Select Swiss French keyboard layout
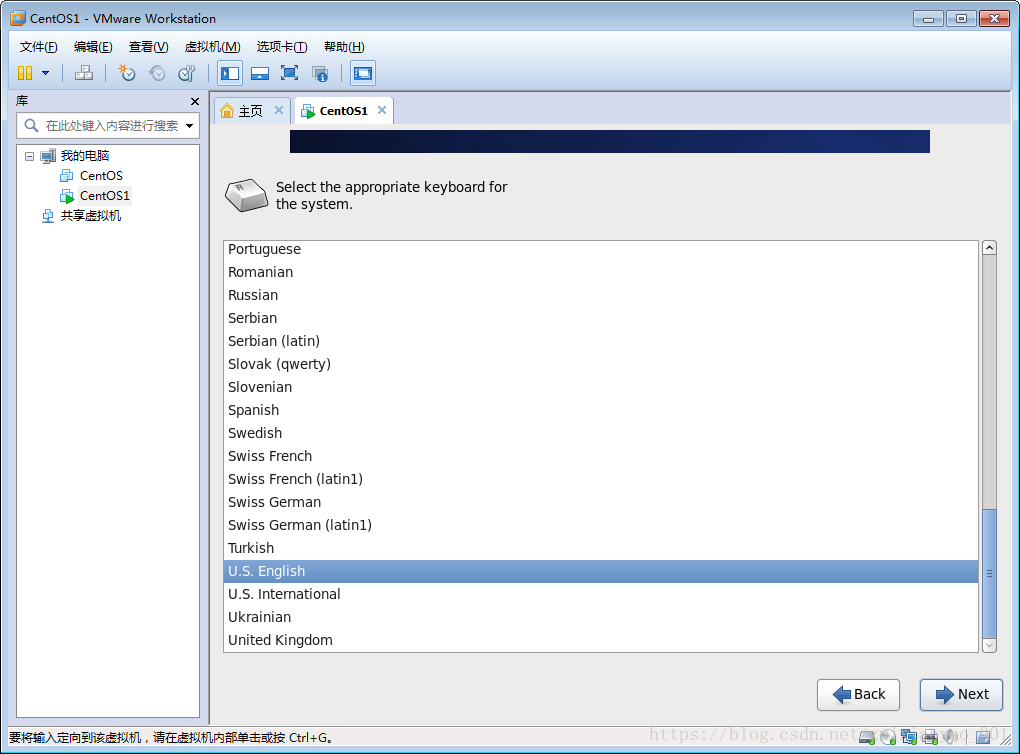 (x=601, y=456)
